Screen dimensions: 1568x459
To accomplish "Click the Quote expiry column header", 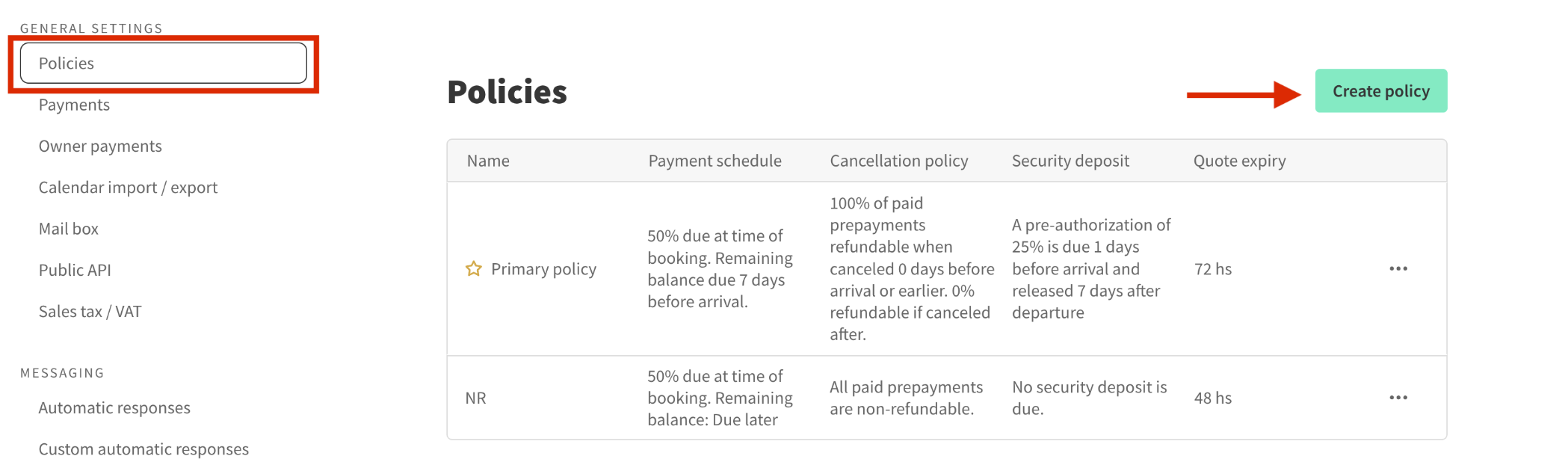I will [1239, 161].
